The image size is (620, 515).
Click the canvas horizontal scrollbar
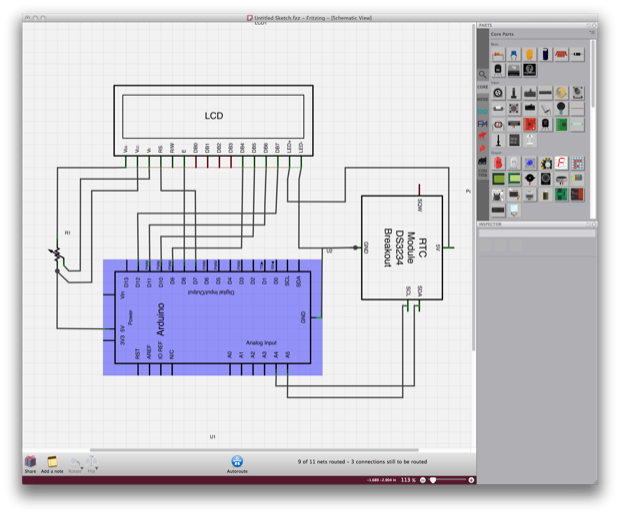(x=254, y=450)
